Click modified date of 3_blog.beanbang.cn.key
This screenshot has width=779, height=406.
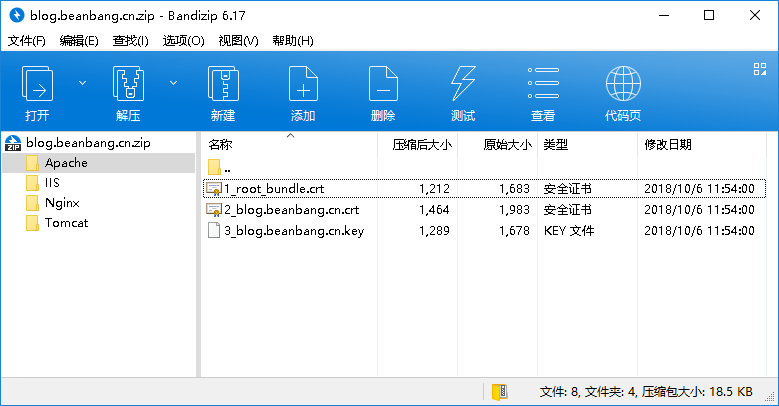pyautogui.click(x=700, y=231)
